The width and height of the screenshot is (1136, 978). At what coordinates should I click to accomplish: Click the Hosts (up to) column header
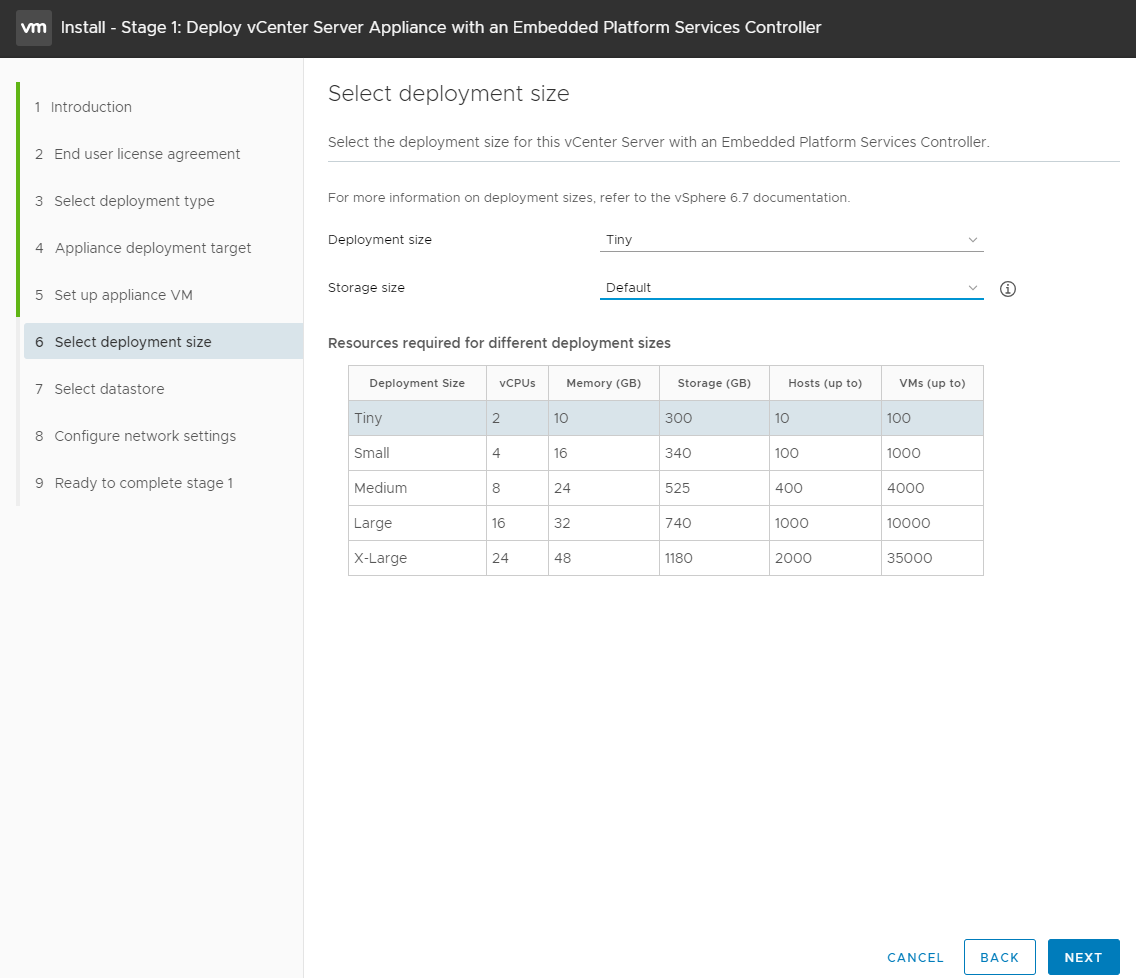coord(825,383)
